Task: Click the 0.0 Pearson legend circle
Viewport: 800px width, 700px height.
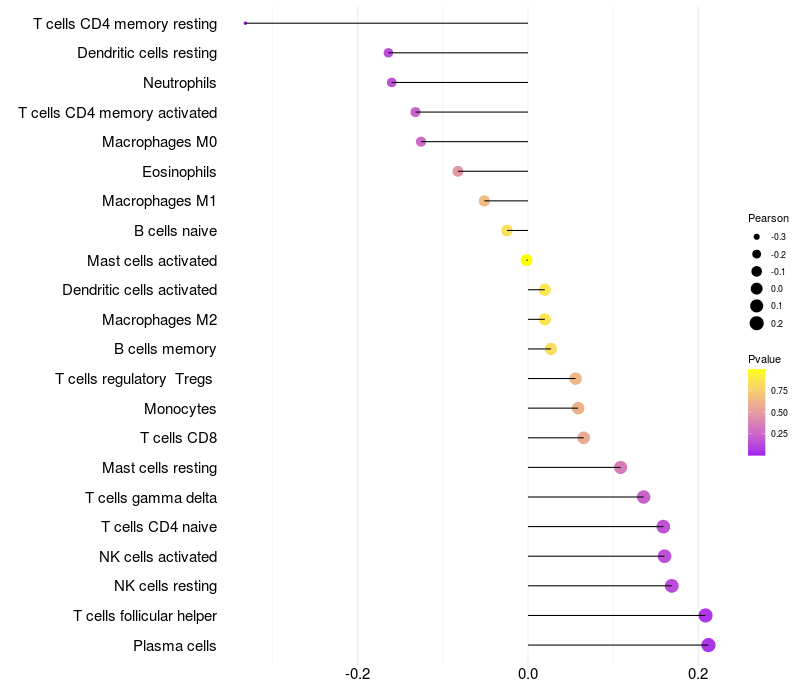Action: [757, 289]
